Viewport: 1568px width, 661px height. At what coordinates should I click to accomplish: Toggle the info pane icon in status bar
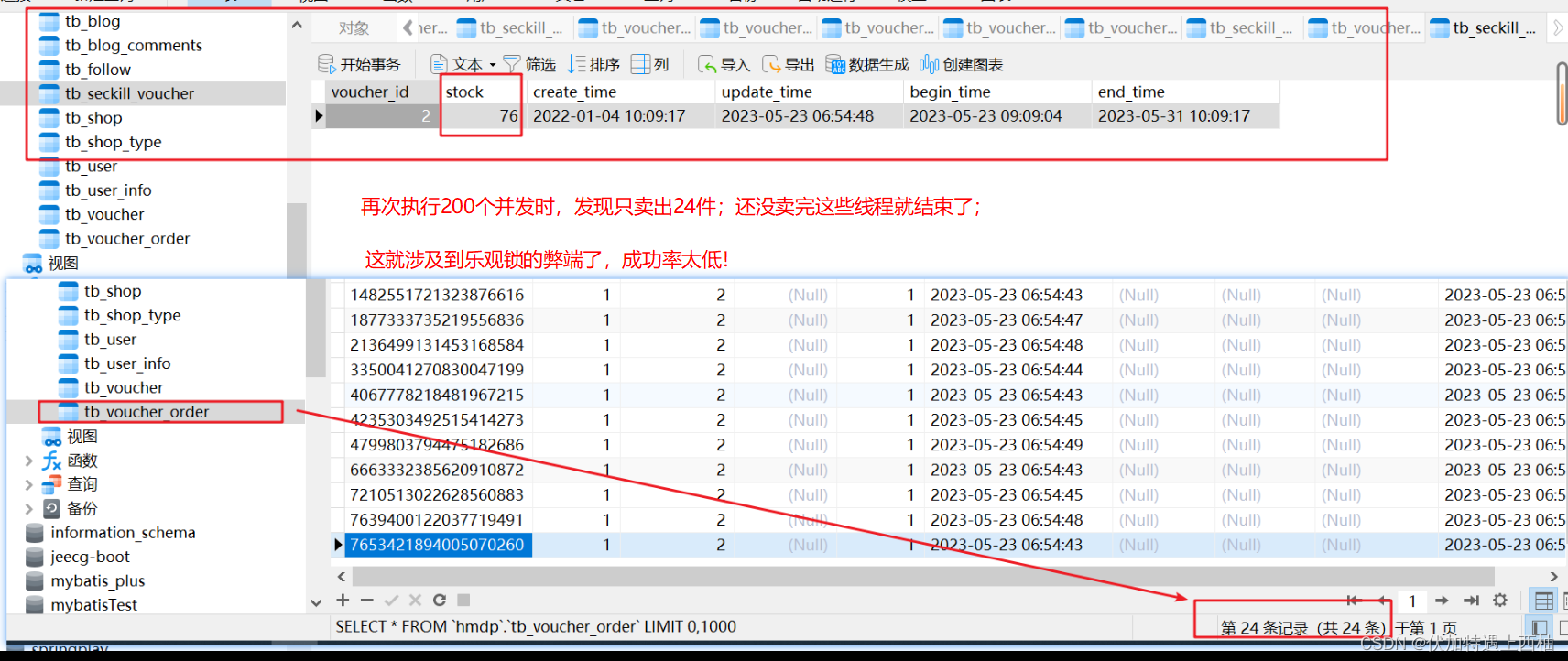tap(1540, 627)
